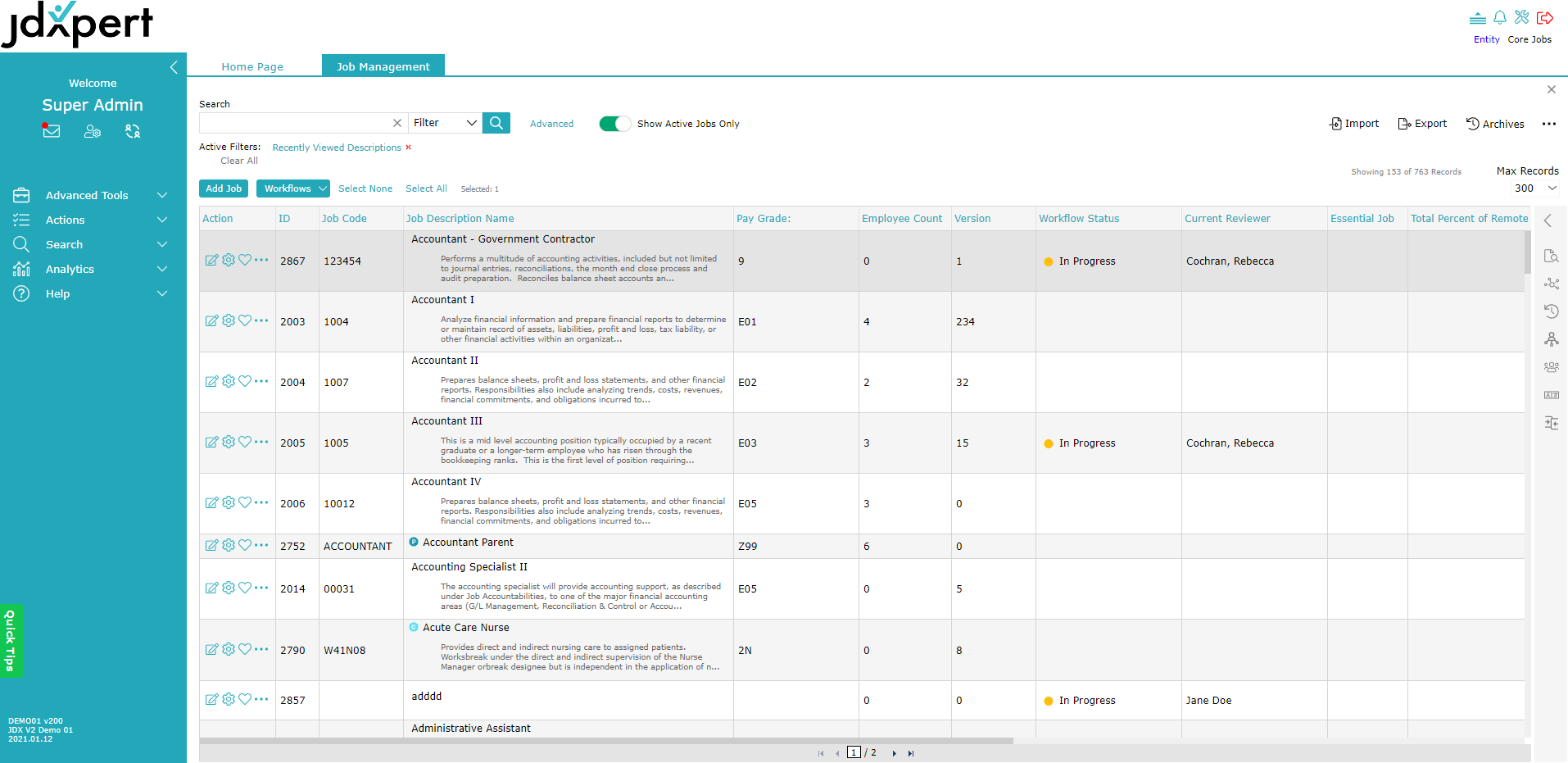The width and height of the screenshot is (1568, 763).
Task: Click the notifications bell icon
Action: [1500, 18]
